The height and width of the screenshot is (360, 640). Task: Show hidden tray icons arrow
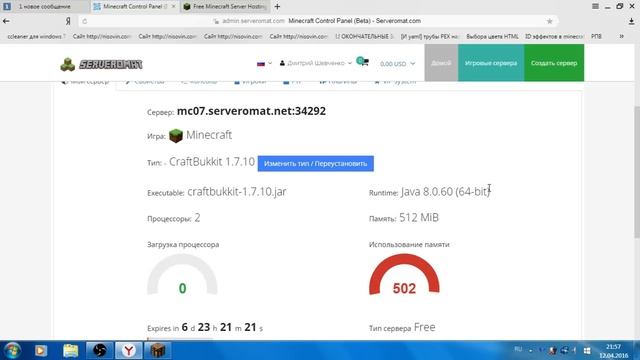[531, 350]
